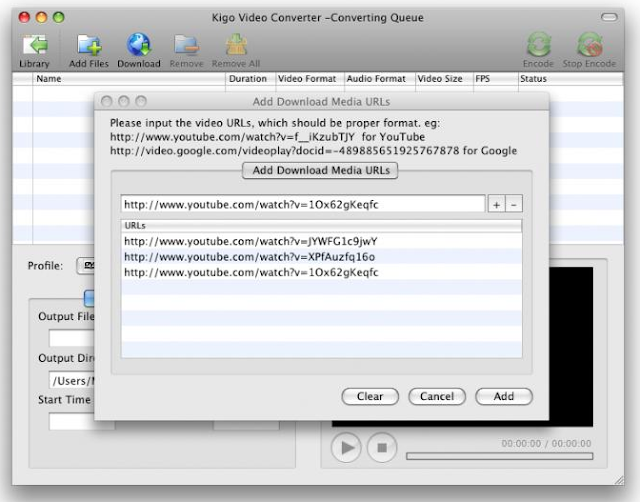Viewport: 640px width, 502px height.
Task: Open the Library view from toolbar
Action: [x=34, y=51]
